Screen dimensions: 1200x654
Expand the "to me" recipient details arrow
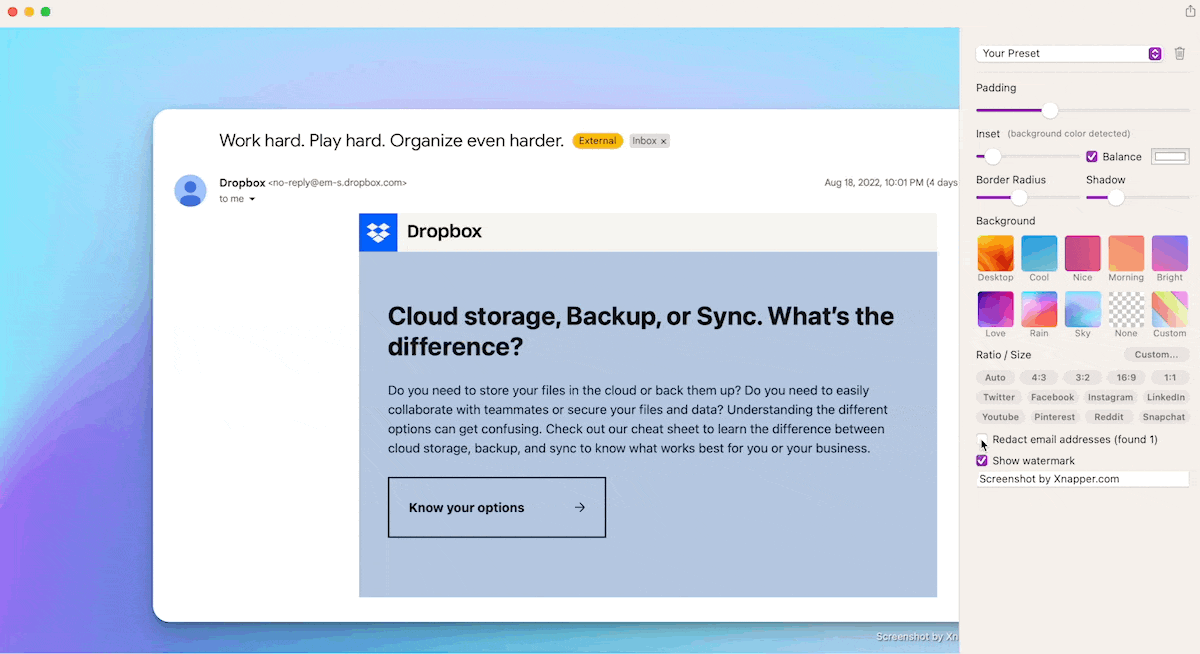(252, 199)
